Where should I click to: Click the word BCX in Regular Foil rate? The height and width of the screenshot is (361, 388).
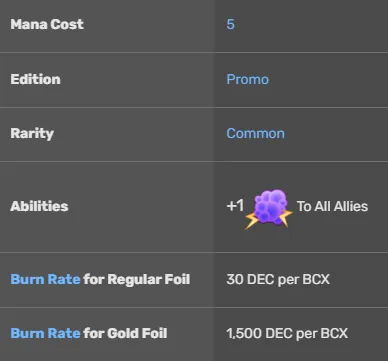(x=316, y=279)
